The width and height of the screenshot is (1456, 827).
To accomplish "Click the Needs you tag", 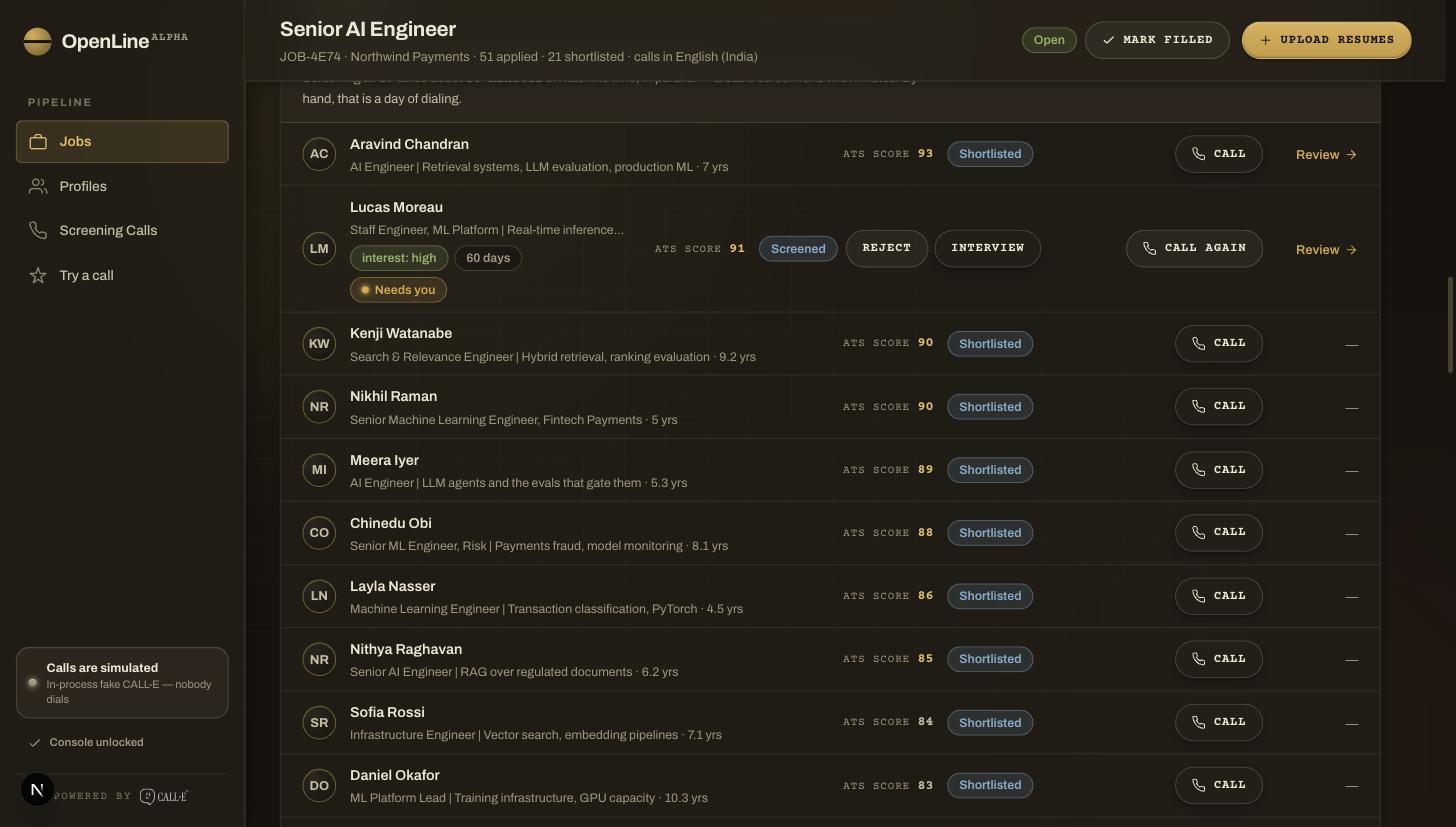I will [398, 290].
